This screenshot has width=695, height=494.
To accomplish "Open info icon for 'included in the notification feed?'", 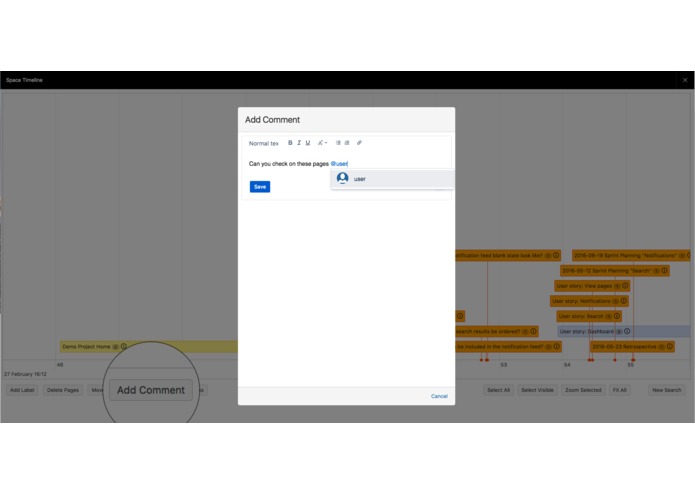I will coord(556,346).
